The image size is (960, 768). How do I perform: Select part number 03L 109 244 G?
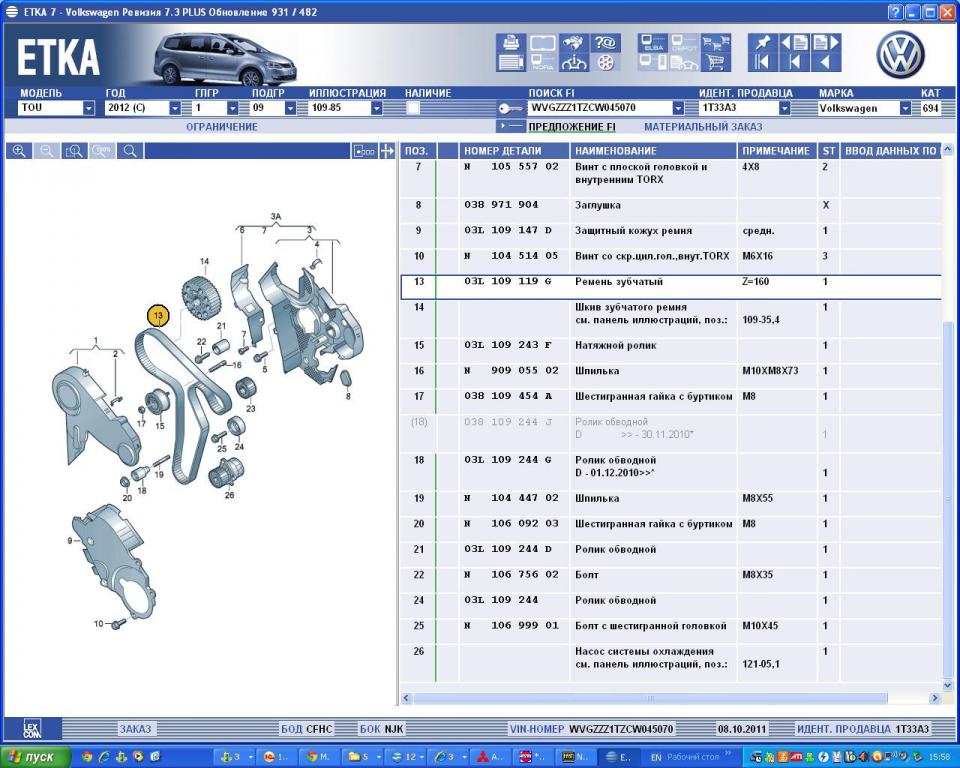tap(508, 460)
